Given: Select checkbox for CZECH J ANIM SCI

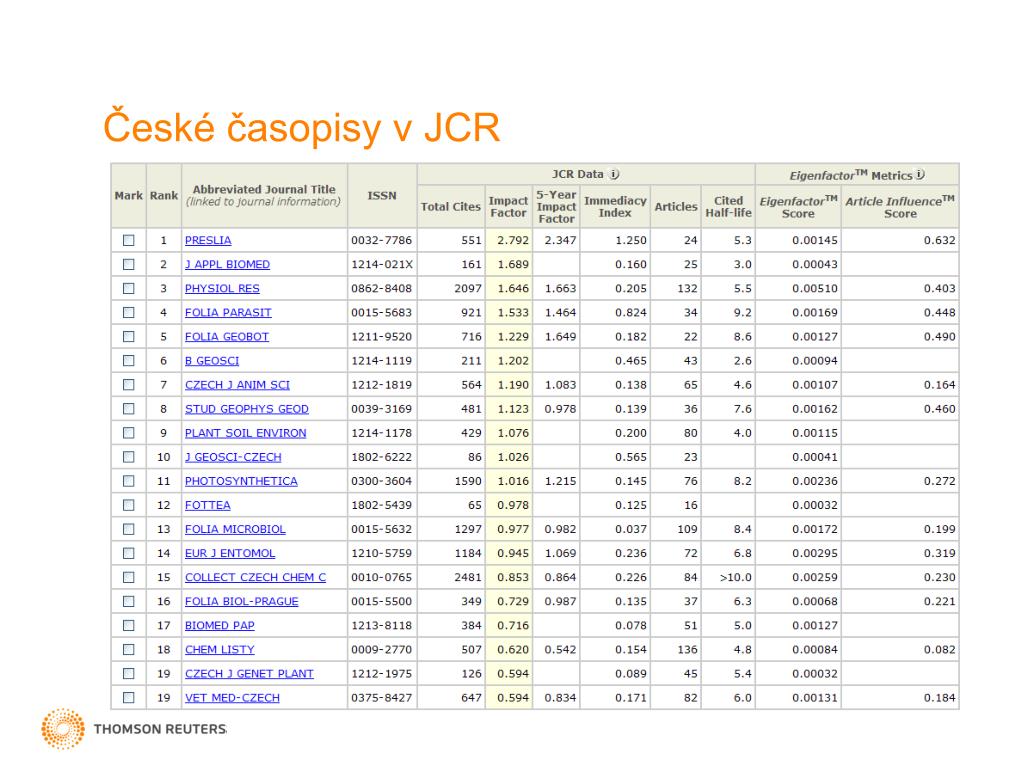Looking at the screenshot, I should click(129, 385).
